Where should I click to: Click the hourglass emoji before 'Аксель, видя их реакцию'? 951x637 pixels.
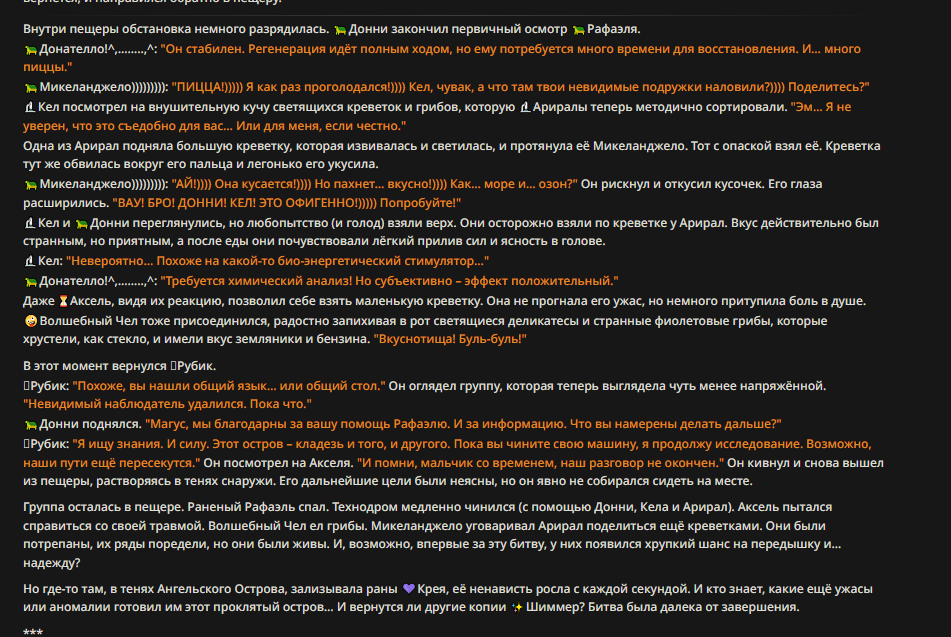click(x=63, y=301)
